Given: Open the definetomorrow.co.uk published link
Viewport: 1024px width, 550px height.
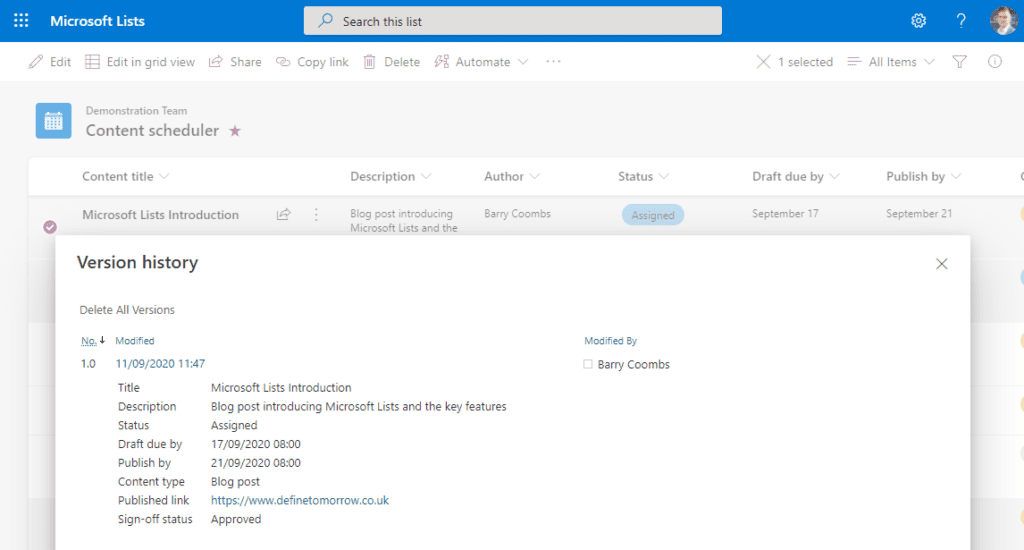Looking at the screenshot, I should pyautogui.click(x=300, y=500).
